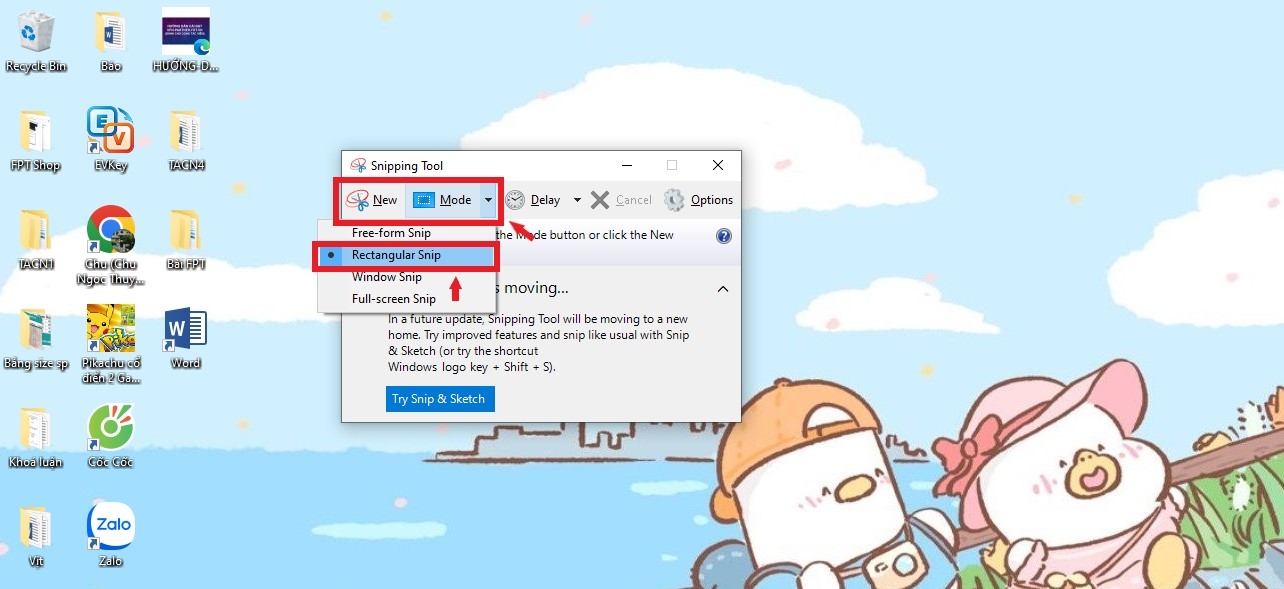Open the Delay dropdown arrow
The width and height of the screenshot is (1284, 589).
tap(577, 200)
